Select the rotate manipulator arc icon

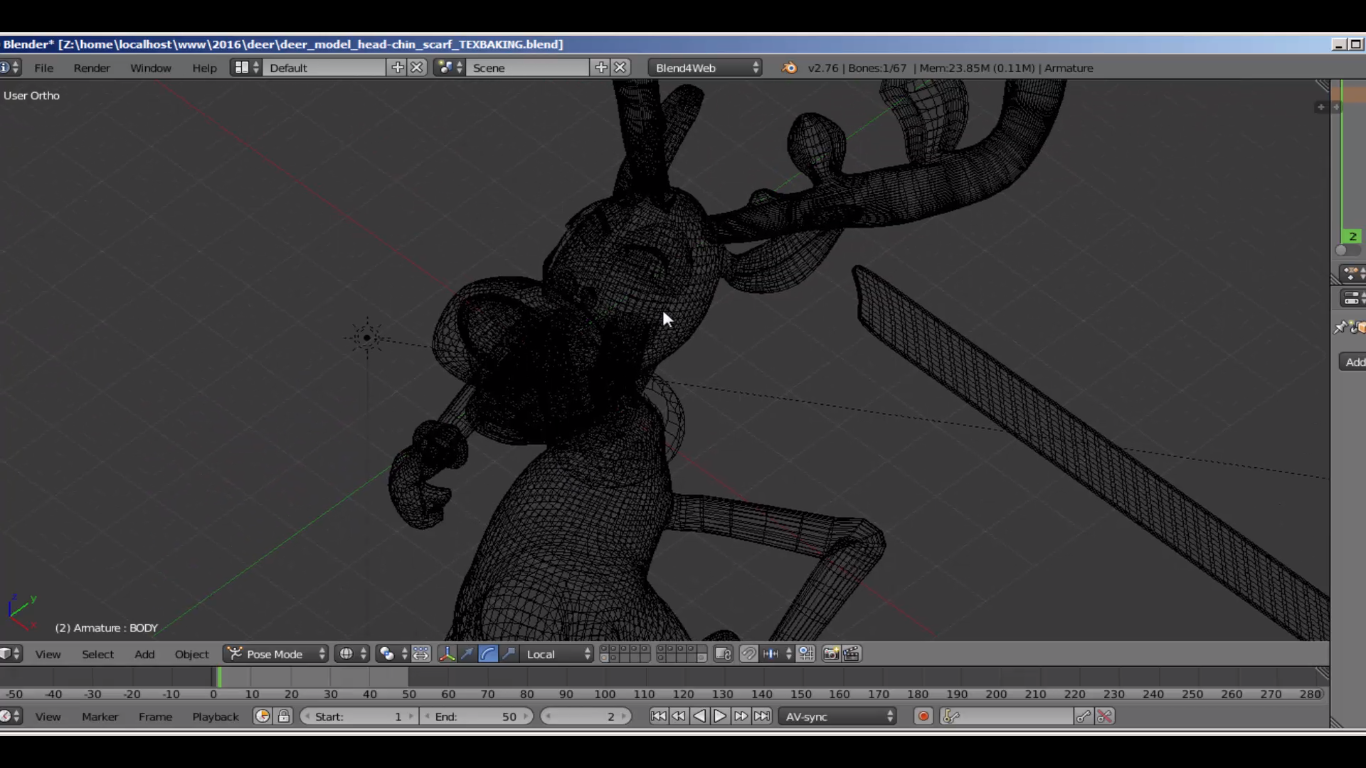click(488, 654)
